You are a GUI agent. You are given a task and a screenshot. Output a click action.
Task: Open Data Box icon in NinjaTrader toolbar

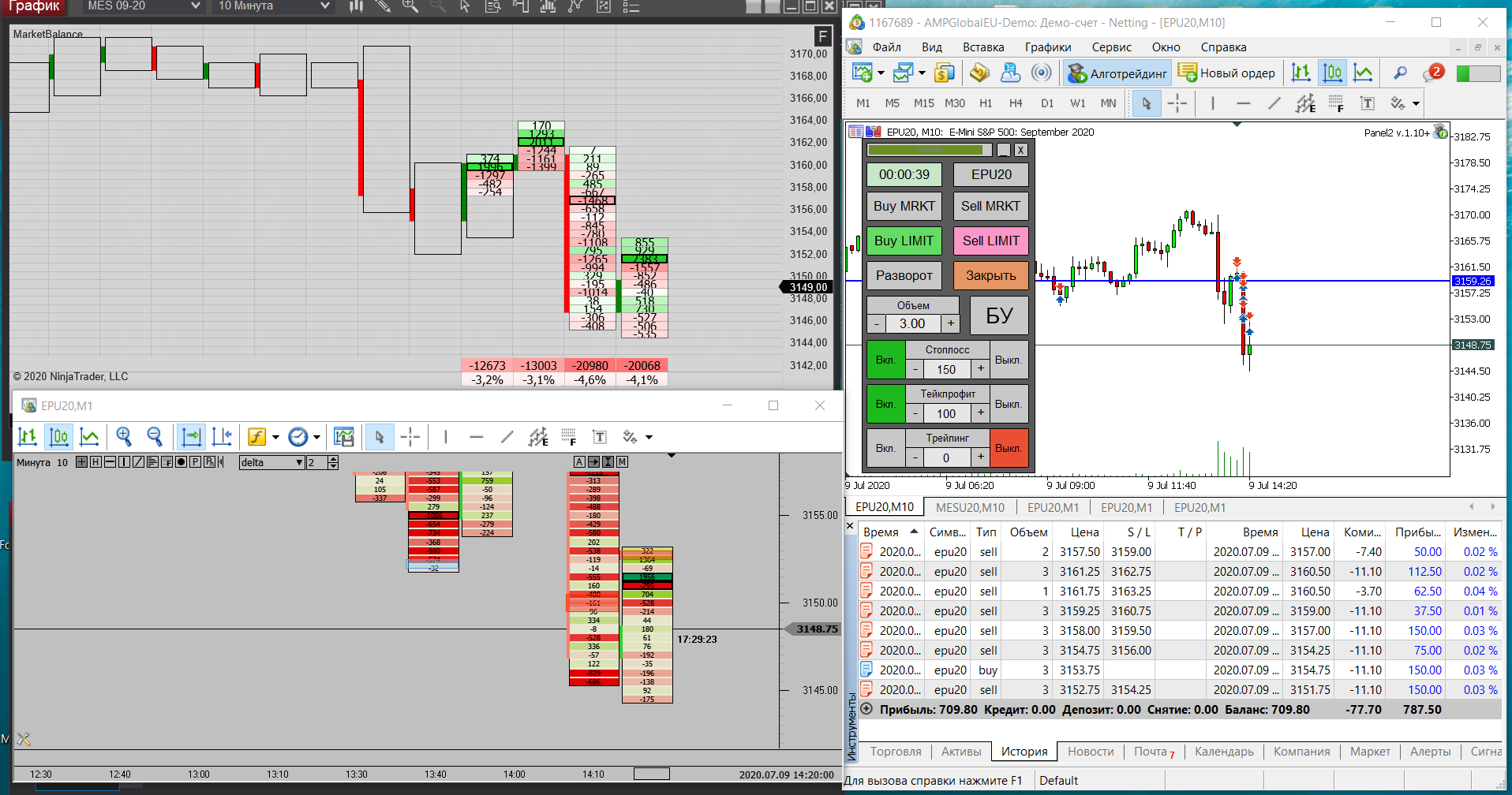[493, 6]
